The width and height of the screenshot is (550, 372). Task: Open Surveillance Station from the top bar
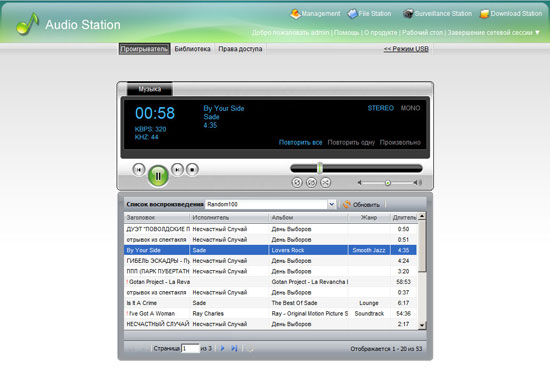tap(437, 14)
